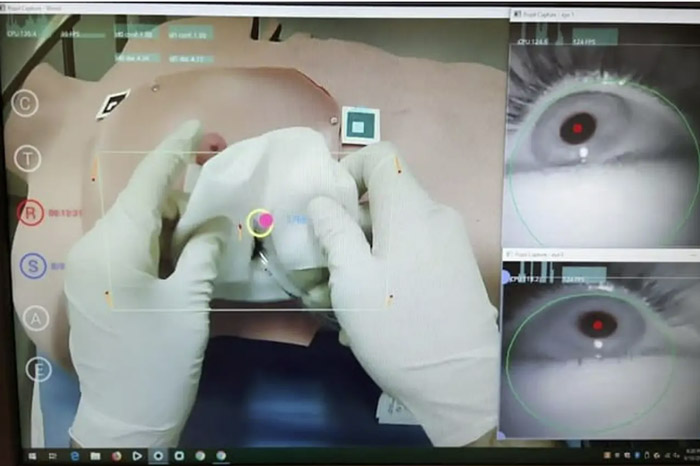Click the pink gaze marker circle
Viewport: 700px width, 466px height.
coord(262,221)
